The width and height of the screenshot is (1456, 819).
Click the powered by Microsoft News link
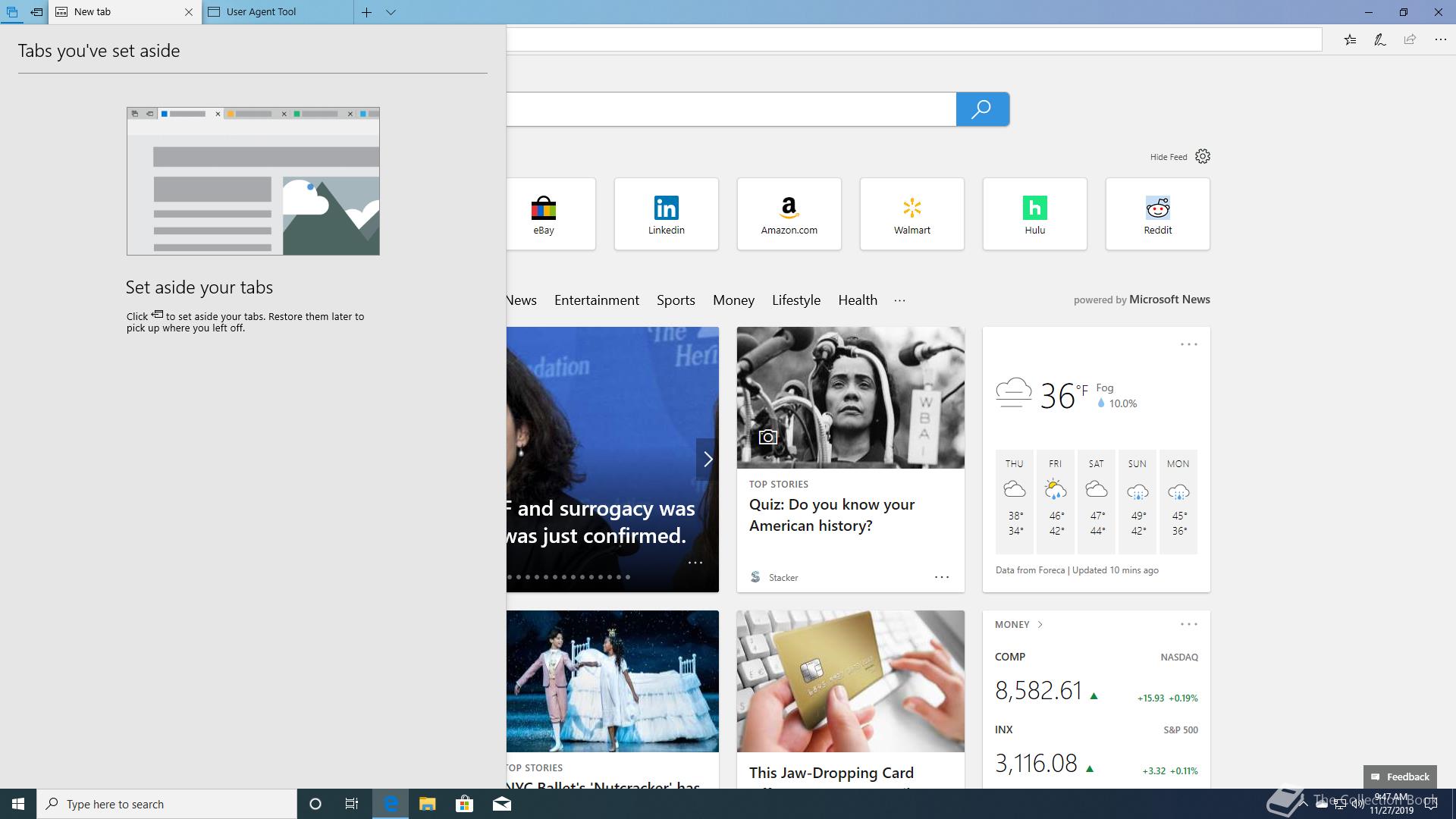[x=1142, y=300]
